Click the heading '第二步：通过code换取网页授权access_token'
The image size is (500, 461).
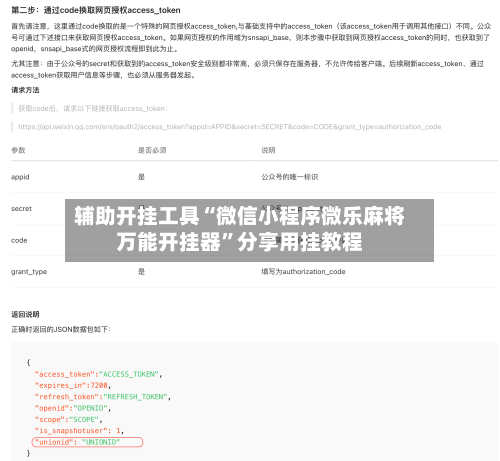pyautogui.click(x=96, y=10)
